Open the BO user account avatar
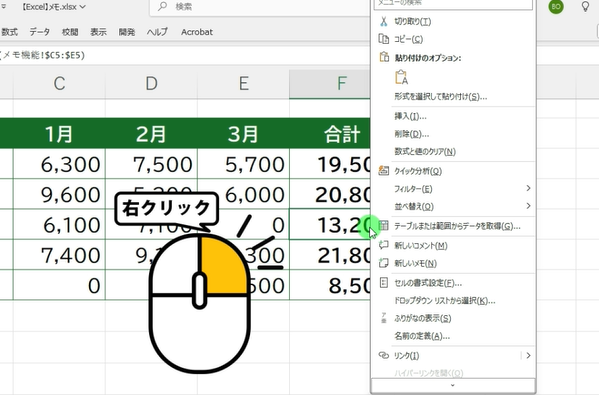This screenshot has height=395, width=599. click(556, 6)
